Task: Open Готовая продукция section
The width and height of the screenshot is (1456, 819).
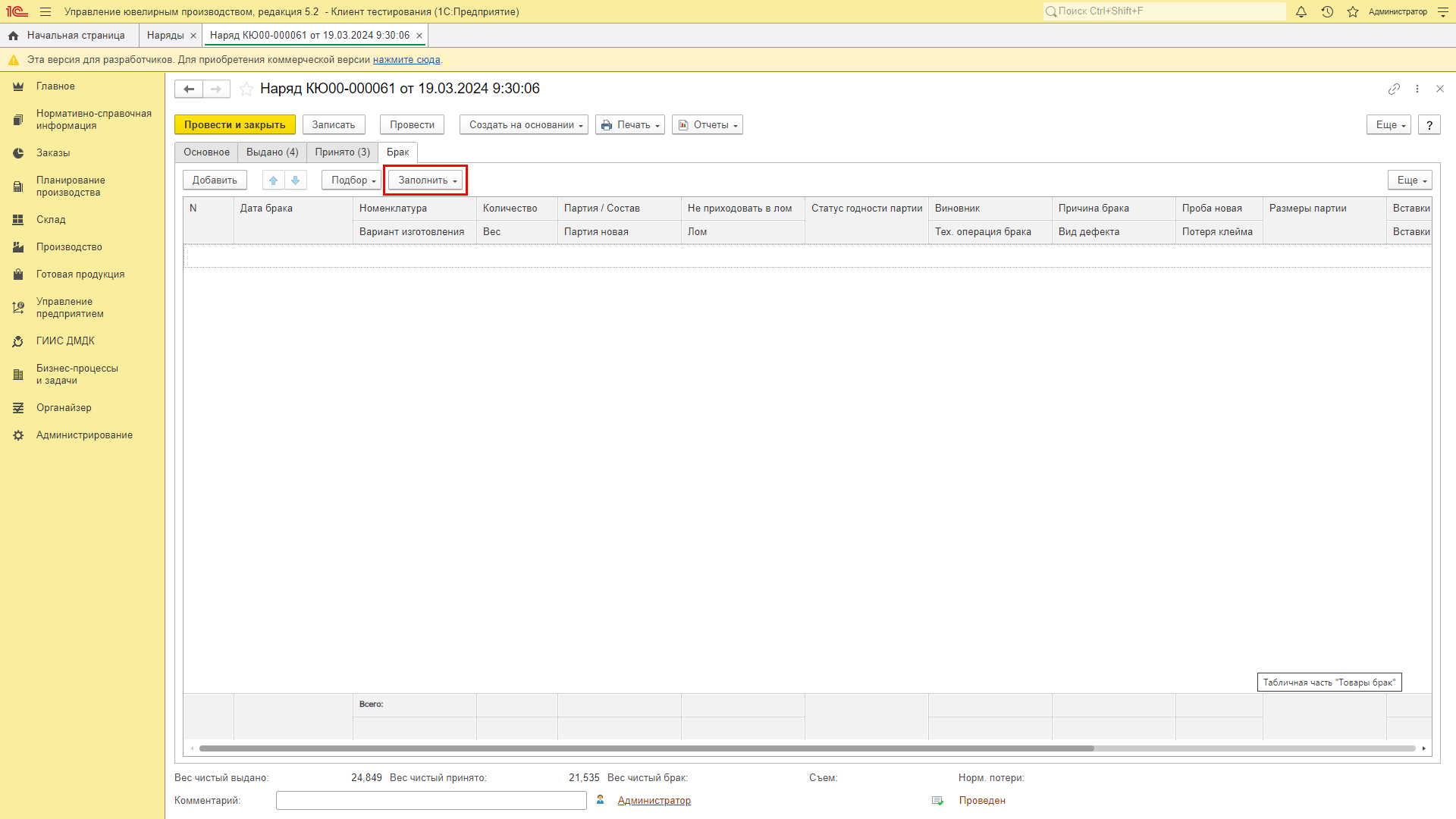Action: click(x=80, y=275)
